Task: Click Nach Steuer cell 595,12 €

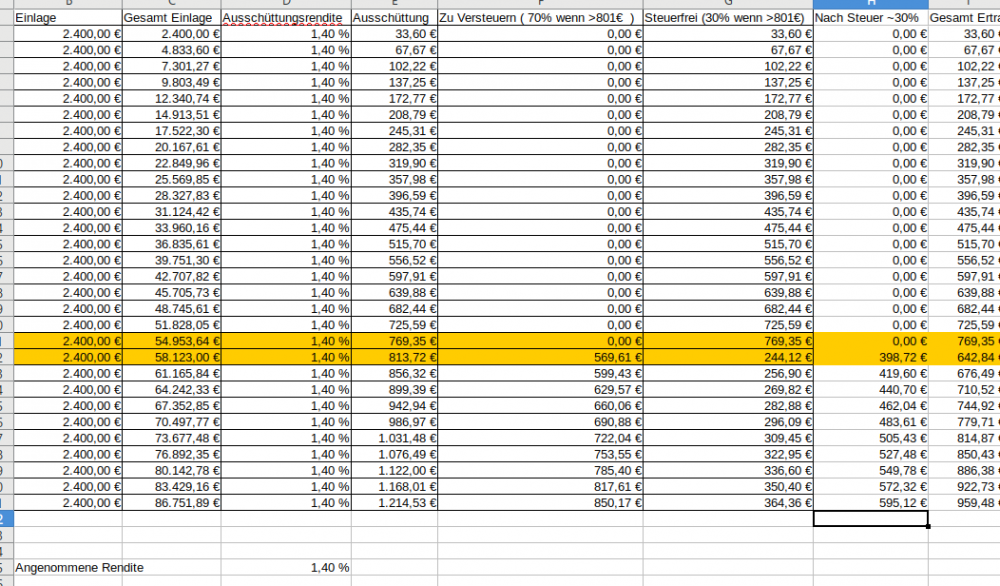Action: pyautogui.click(x=871, y=503)
